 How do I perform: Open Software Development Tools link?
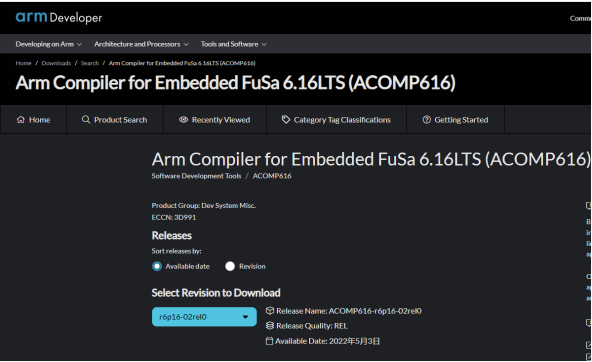tap(196, 176)
